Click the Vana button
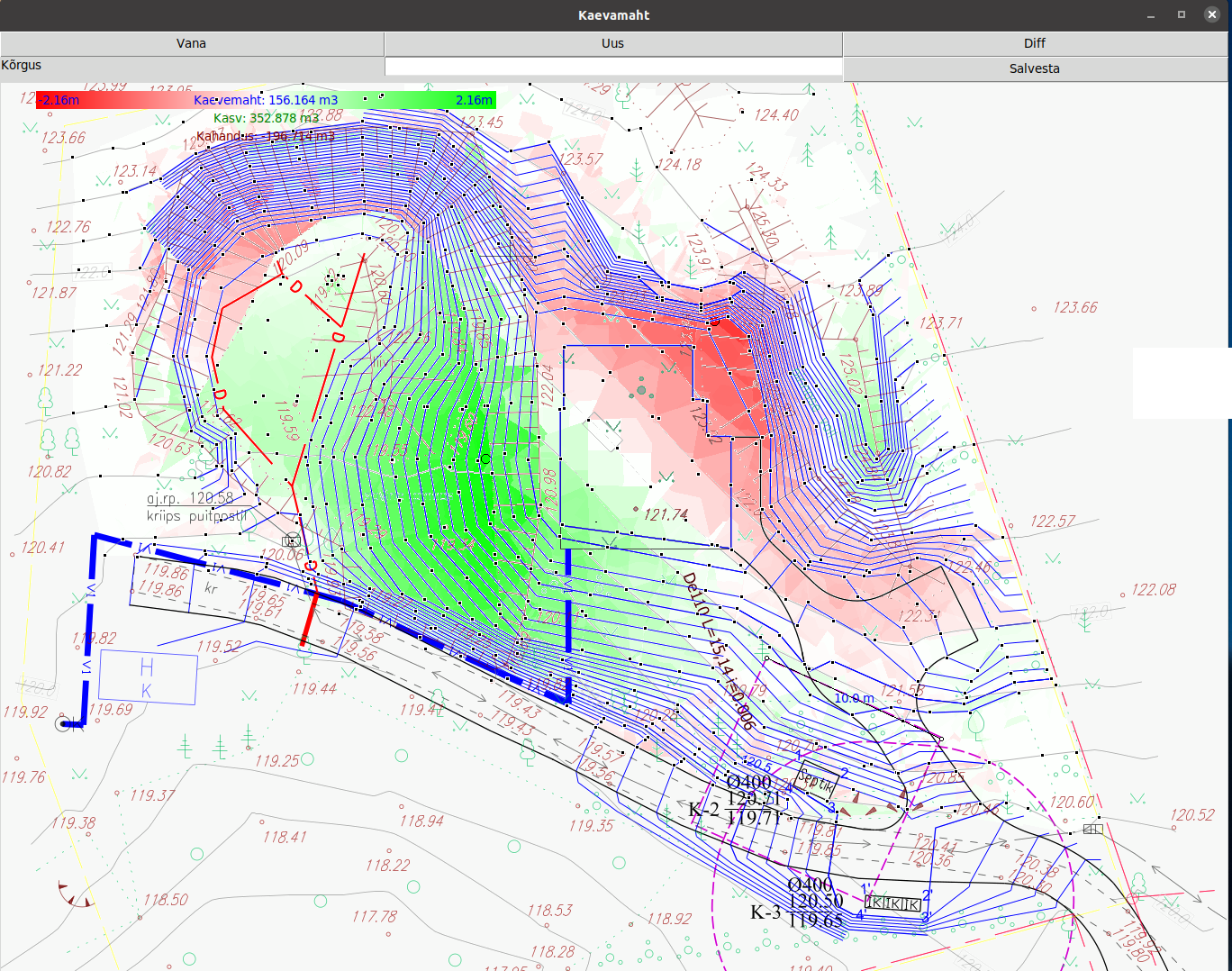The width and height of the screenshot is (1232, 971). coord(191,43)
